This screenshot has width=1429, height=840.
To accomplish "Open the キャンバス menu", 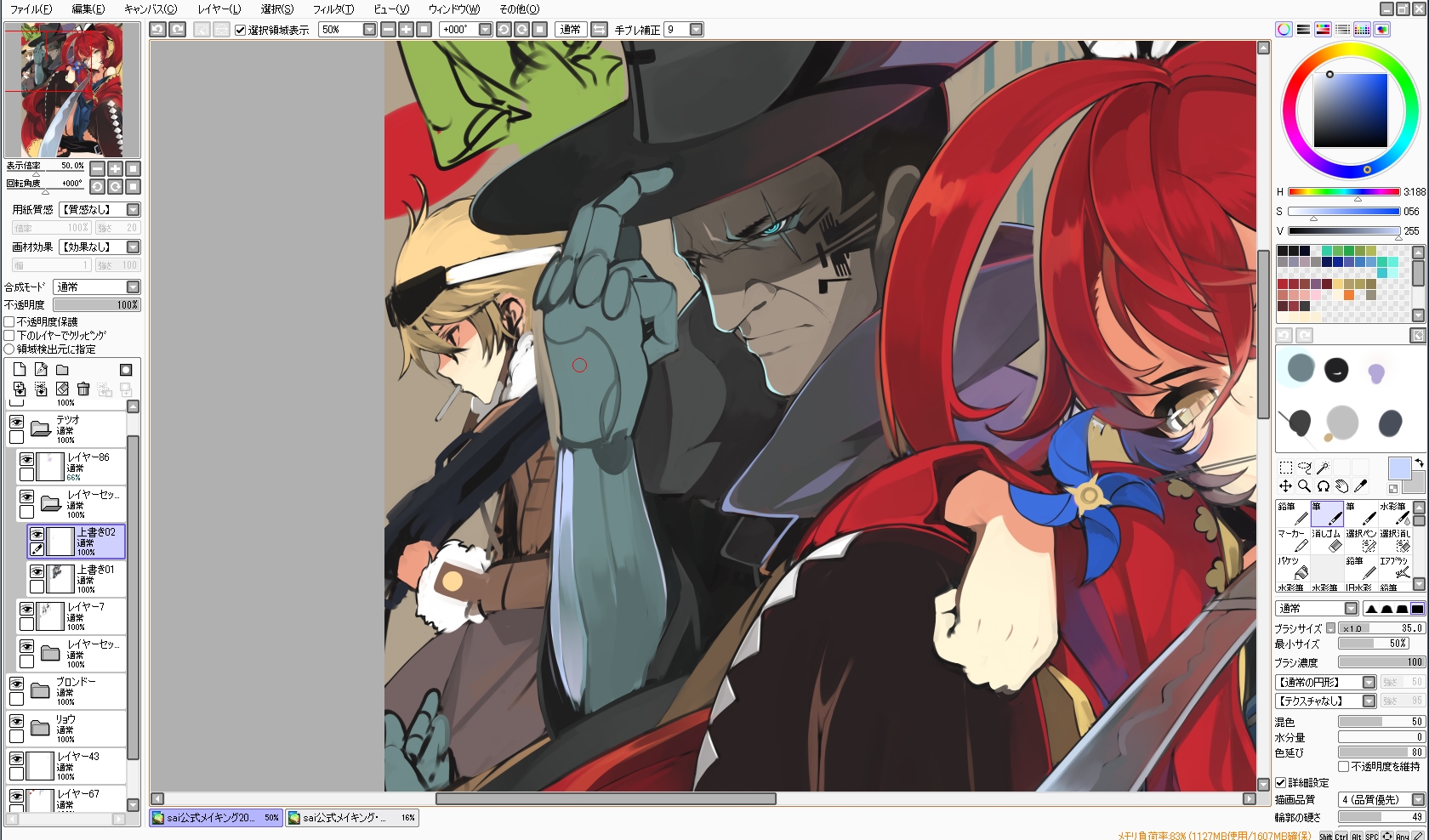I will [151, 9].
